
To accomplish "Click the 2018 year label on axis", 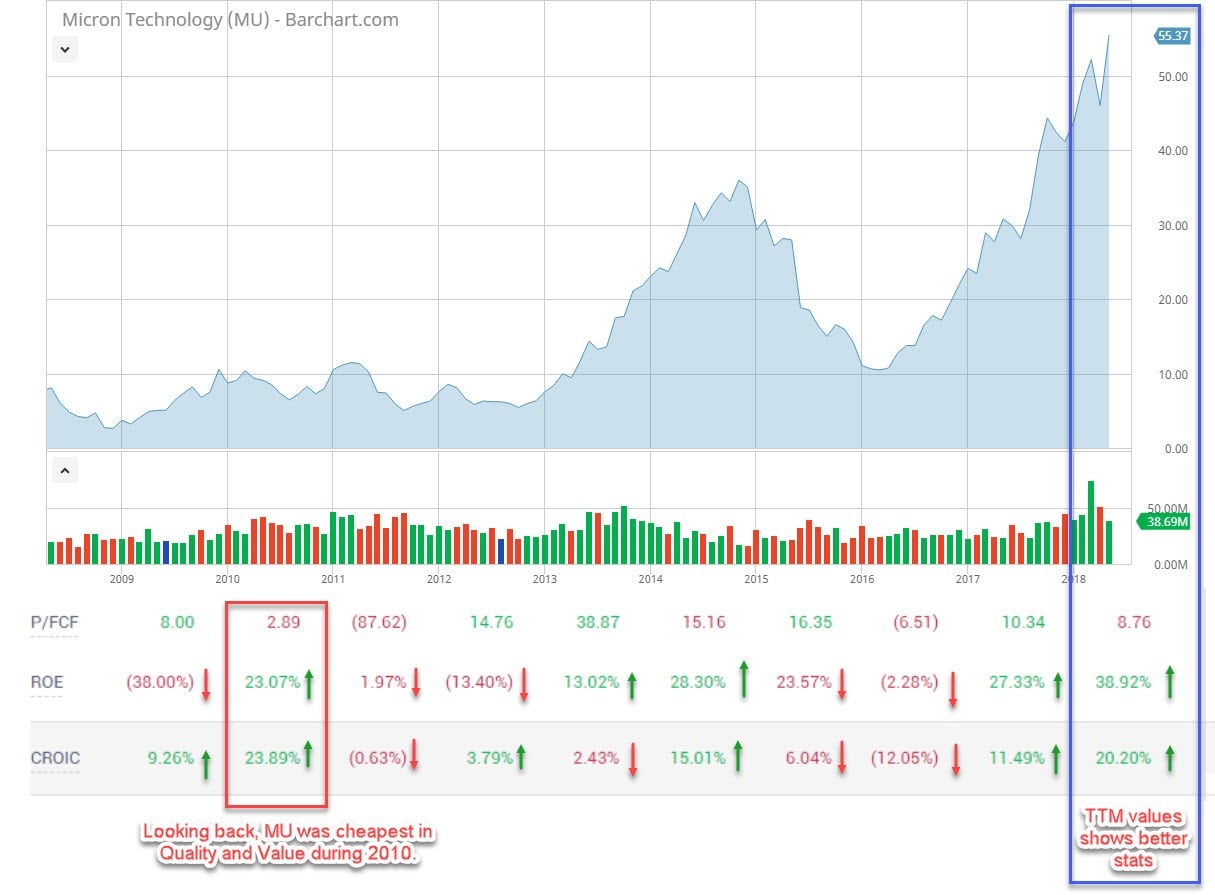I will 1073,579.
